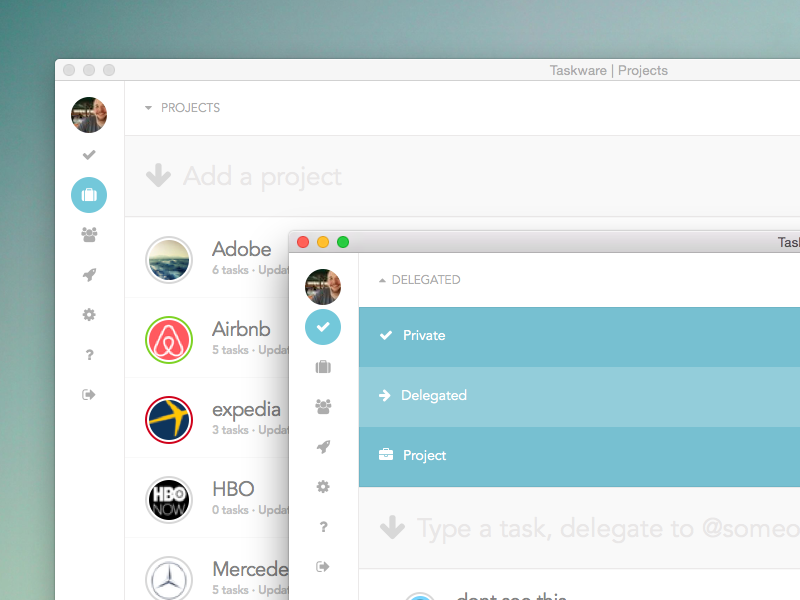Open the Airbnb project logo
800x600 pixels.
(x=169, y=340)
